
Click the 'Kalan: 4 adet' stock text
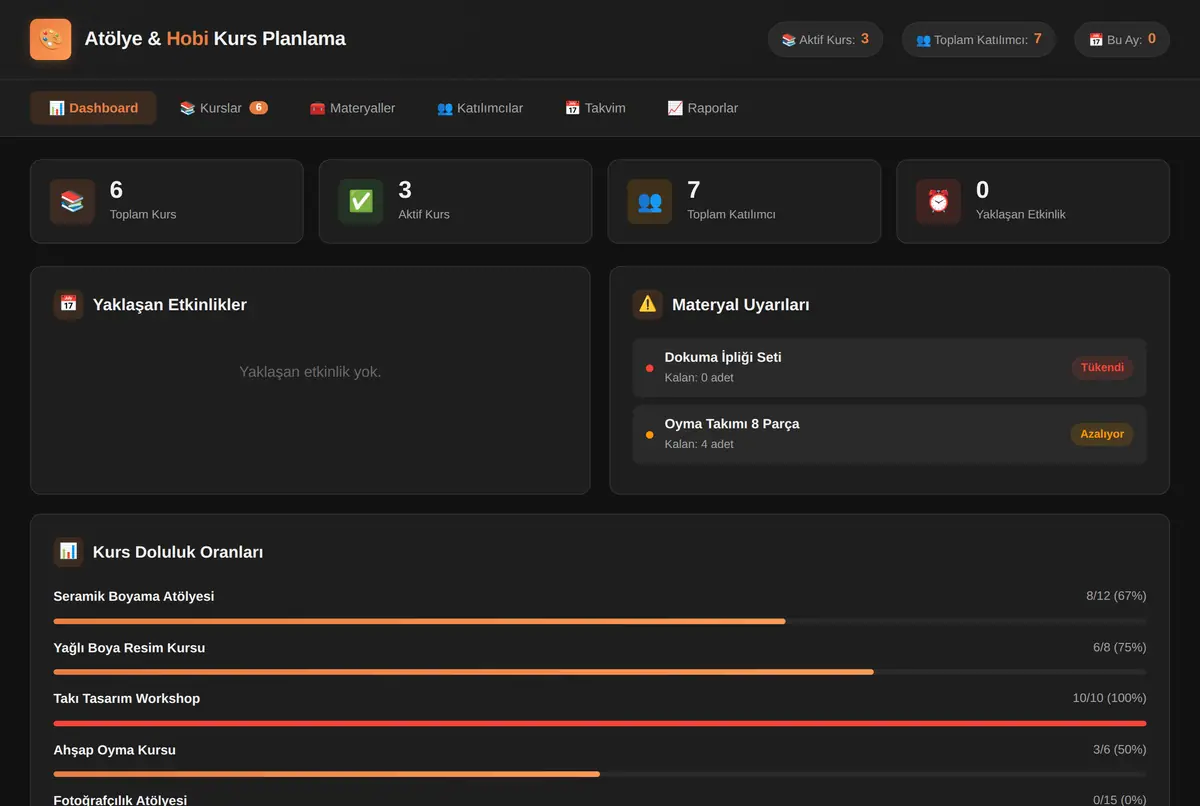pyautogui.click(x=699, y=444)
